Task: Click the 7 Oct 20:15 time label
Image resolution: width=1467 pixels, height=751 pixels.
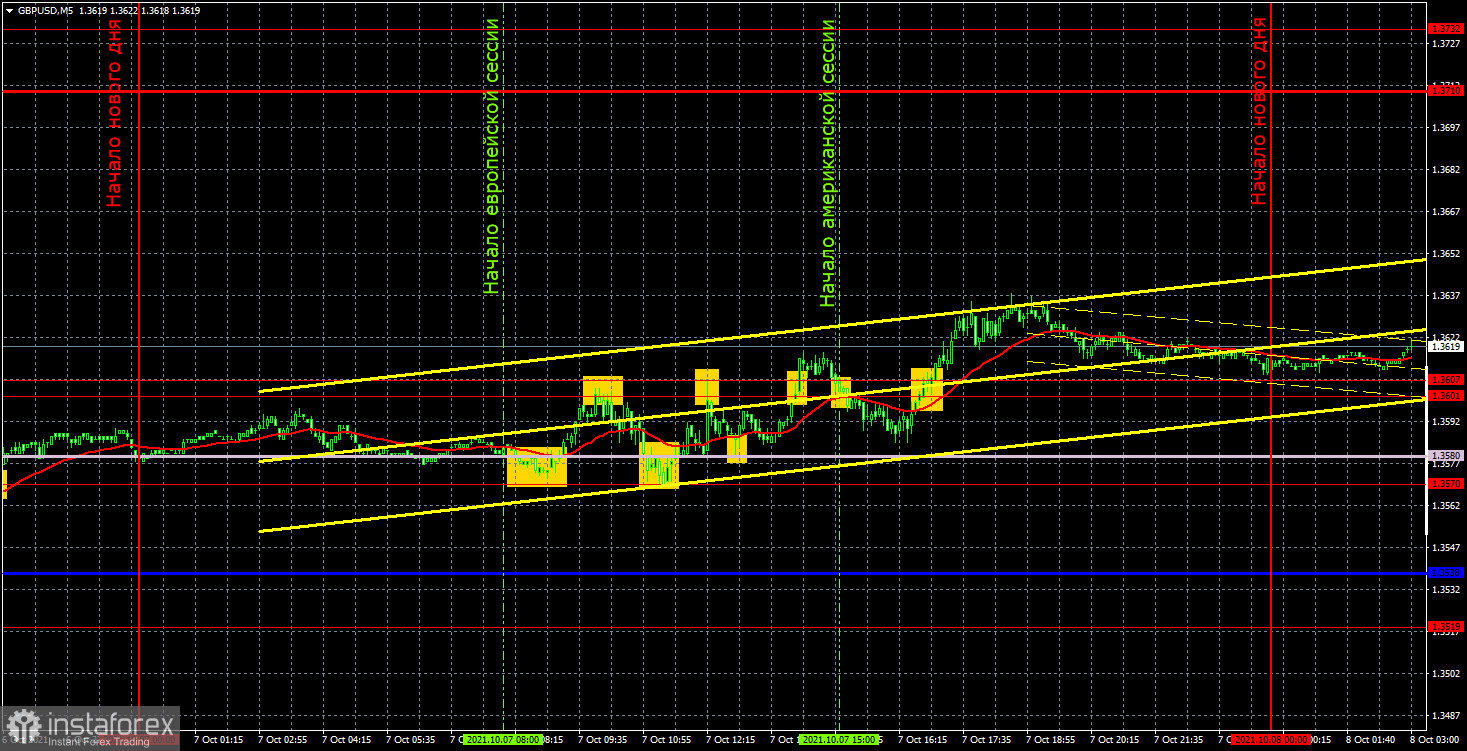Action: [1116, 740]
